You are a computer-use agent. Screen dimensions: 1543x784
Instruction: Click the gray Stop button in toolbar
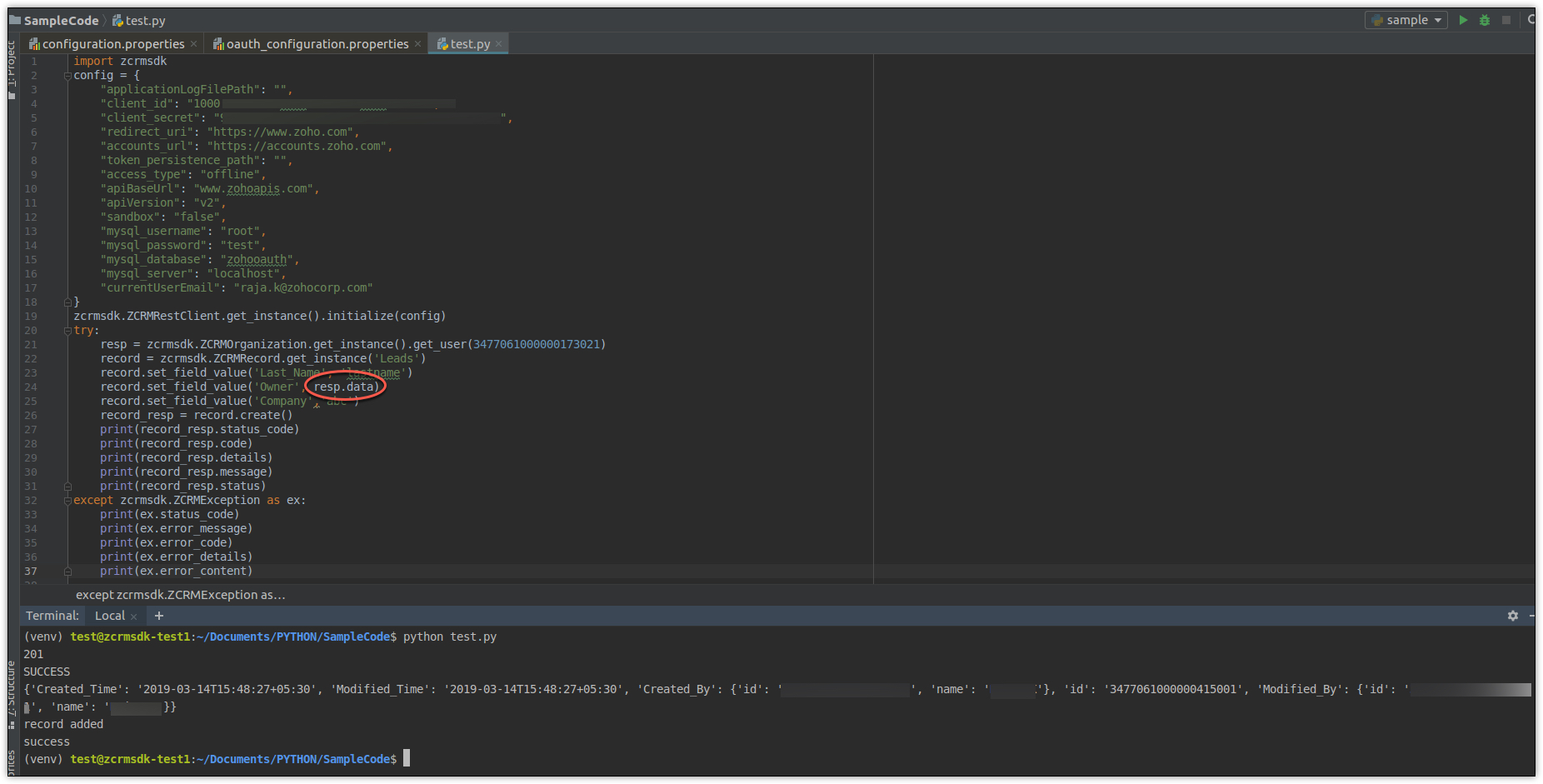coord(1506,20)
